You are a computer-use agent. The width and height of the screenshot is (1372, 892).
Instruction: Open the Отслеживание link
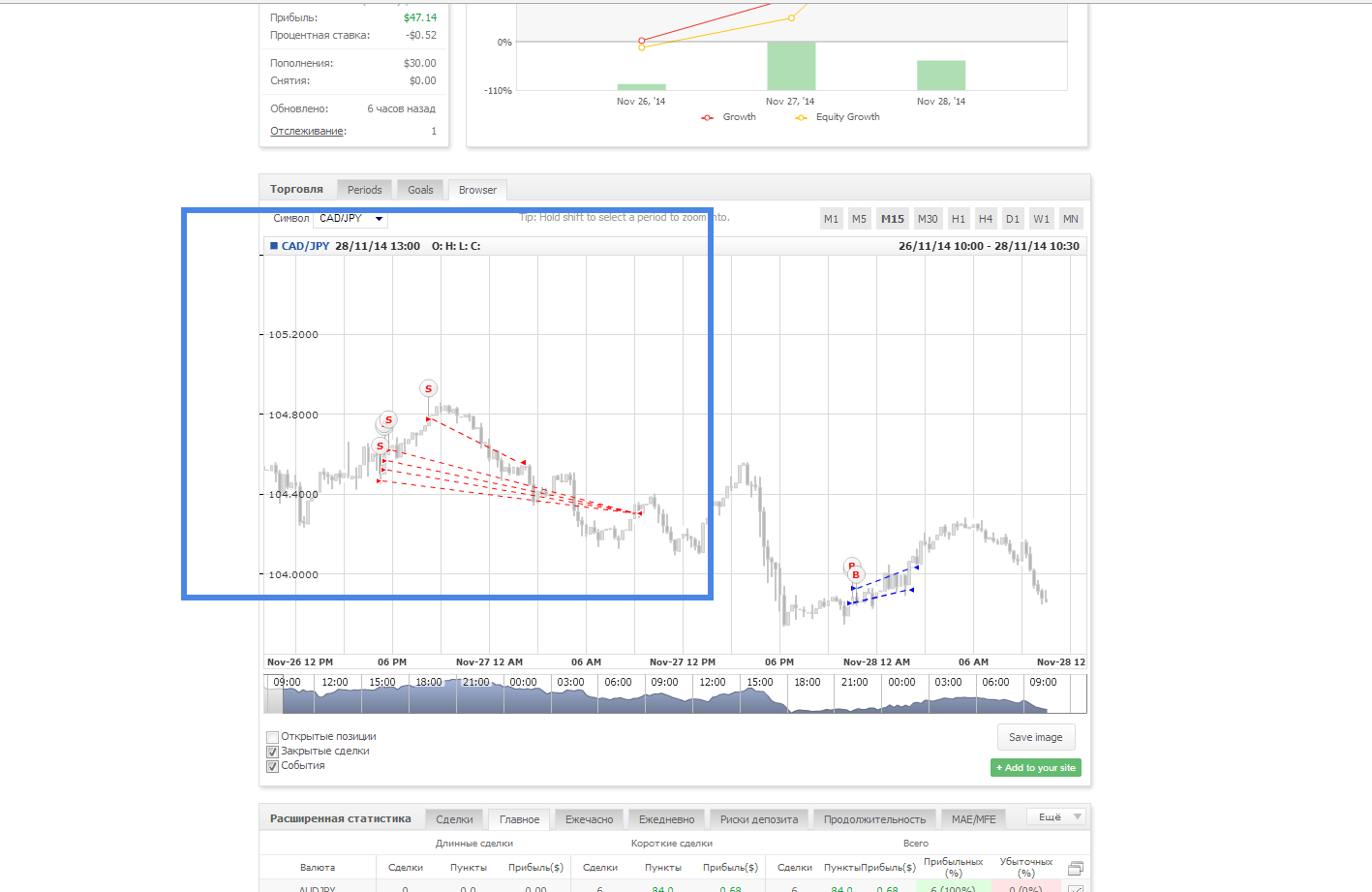(307, 131)
